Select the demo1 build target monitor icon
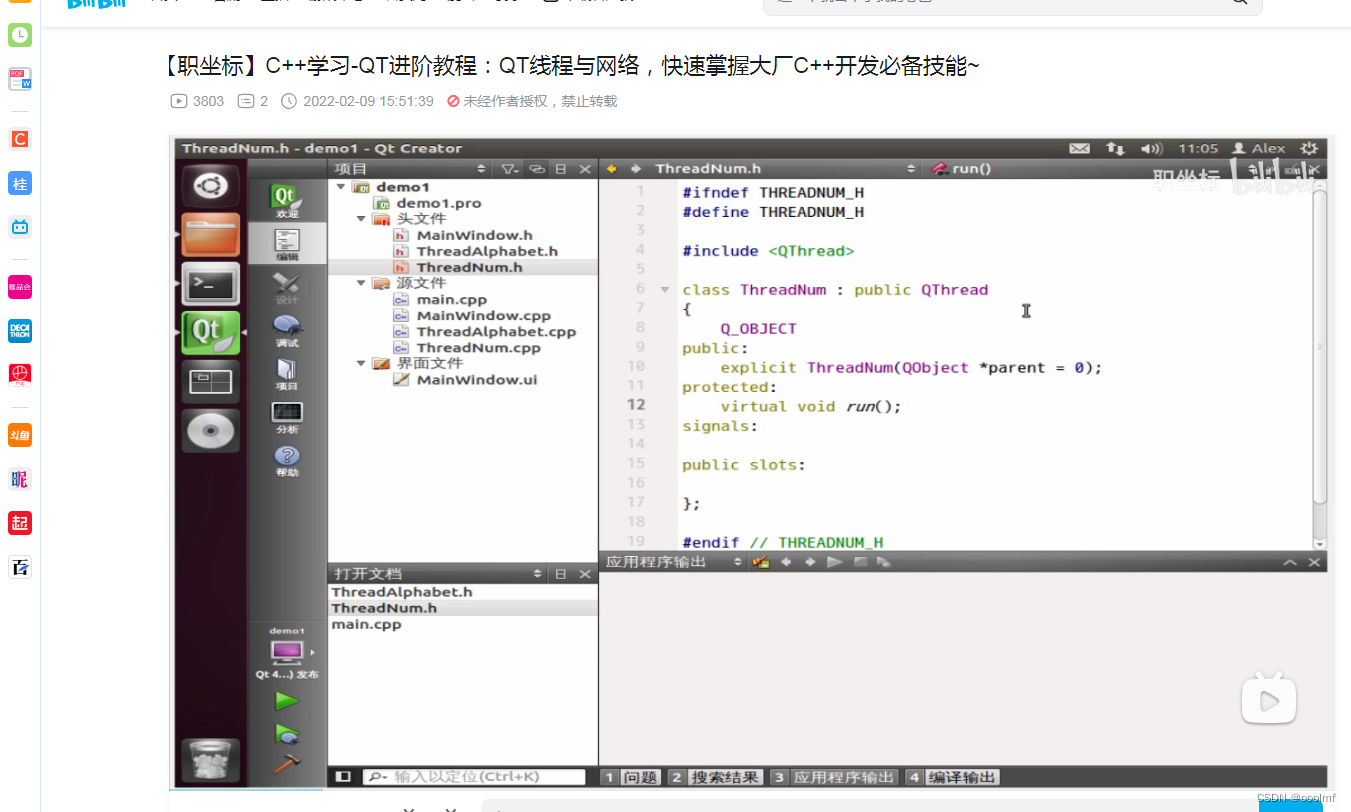The width and height of the screenshot is (1351, 812). point(287,651)
